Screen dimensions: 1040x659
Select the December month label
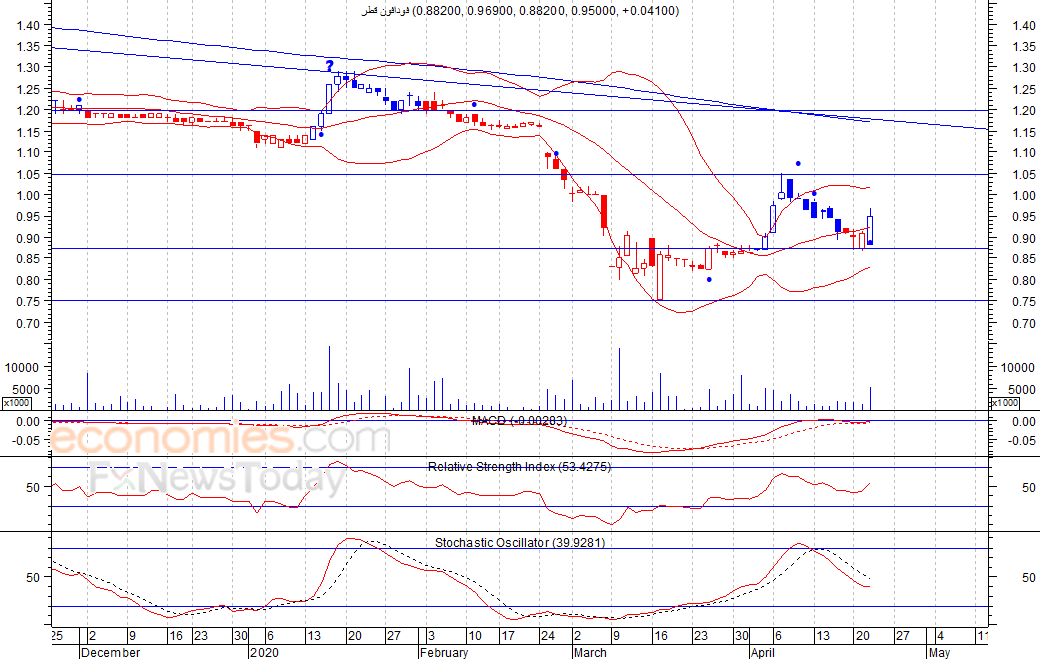pyautogui.click(x=111, y=652)
